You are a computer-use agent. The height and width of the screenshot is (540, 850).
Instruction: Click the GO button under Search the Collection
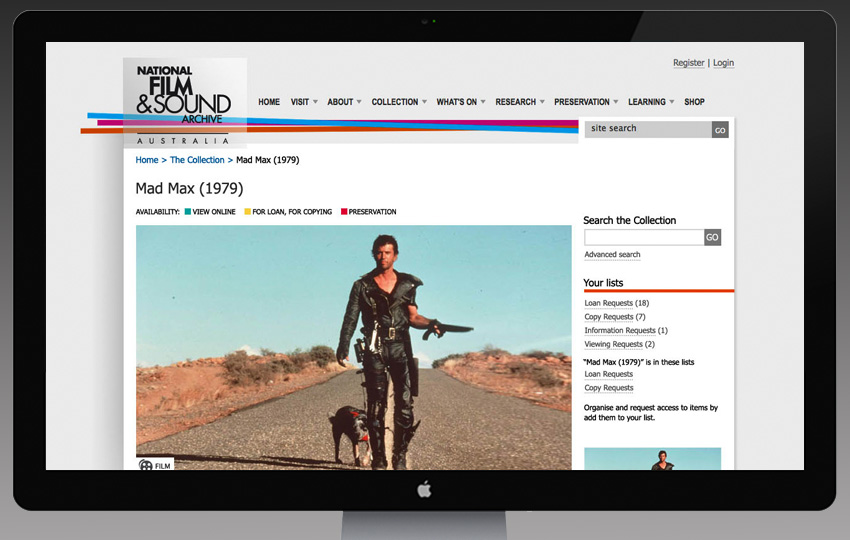(x=712, y=237)
